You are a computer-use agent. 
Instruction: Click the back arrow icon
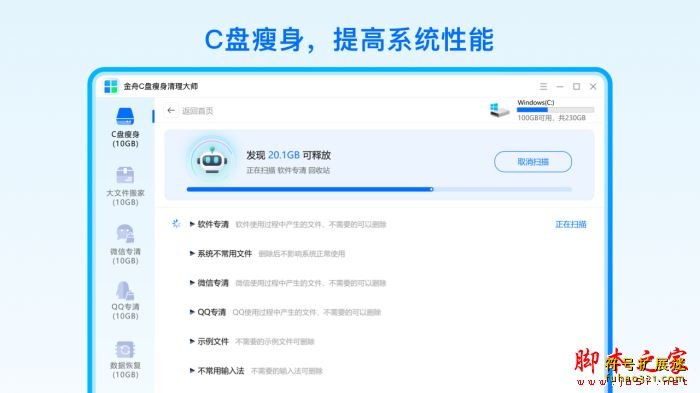click(x=171, y=110)
